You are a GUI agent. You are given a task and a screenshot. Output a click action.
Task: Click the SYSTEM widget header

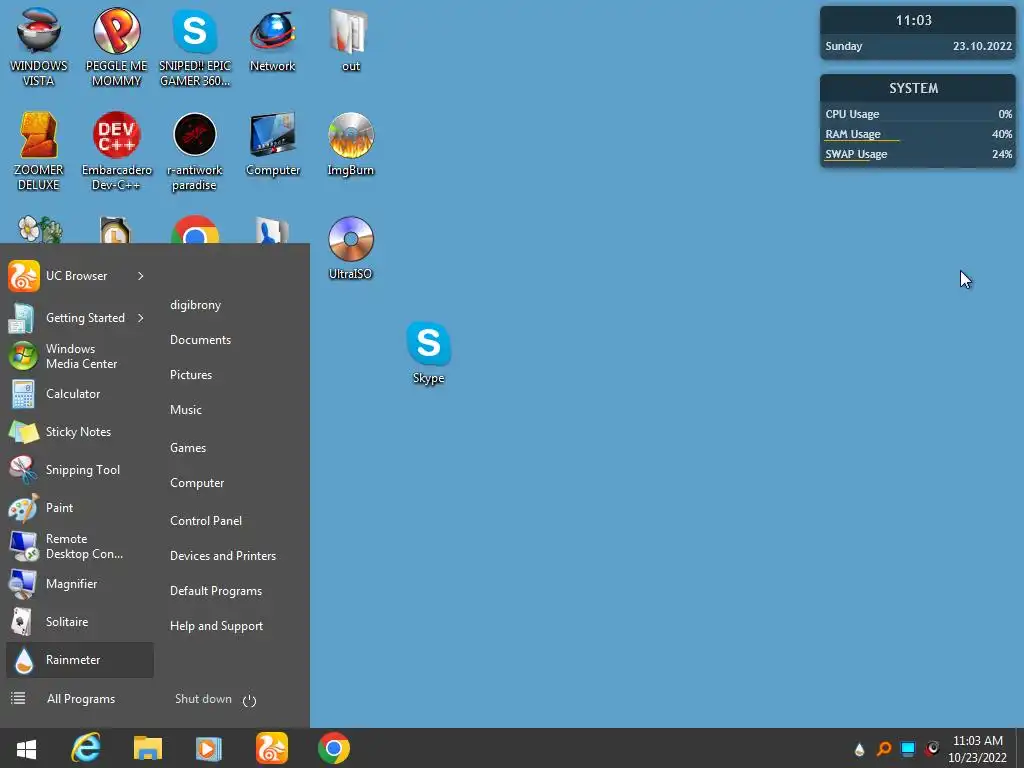pyautogui.click(x=917, y=88)
